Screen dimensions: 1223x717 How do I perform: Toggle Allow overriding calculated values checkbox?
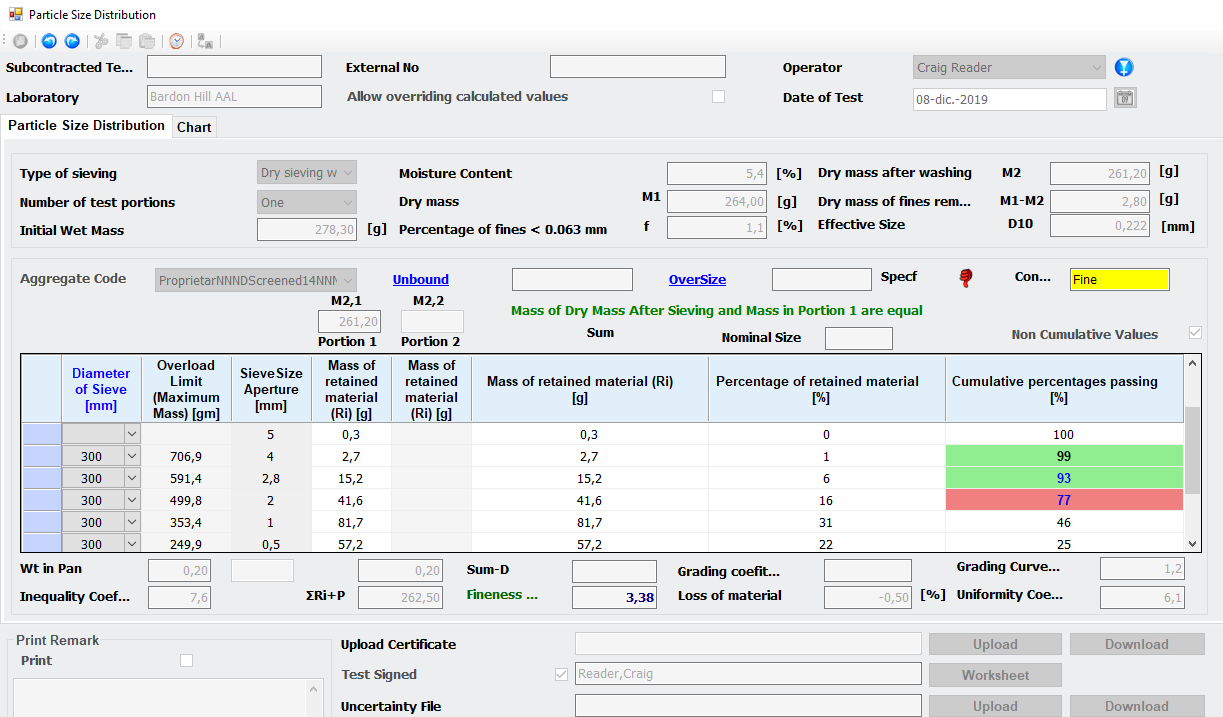click(x=718, y=97)
